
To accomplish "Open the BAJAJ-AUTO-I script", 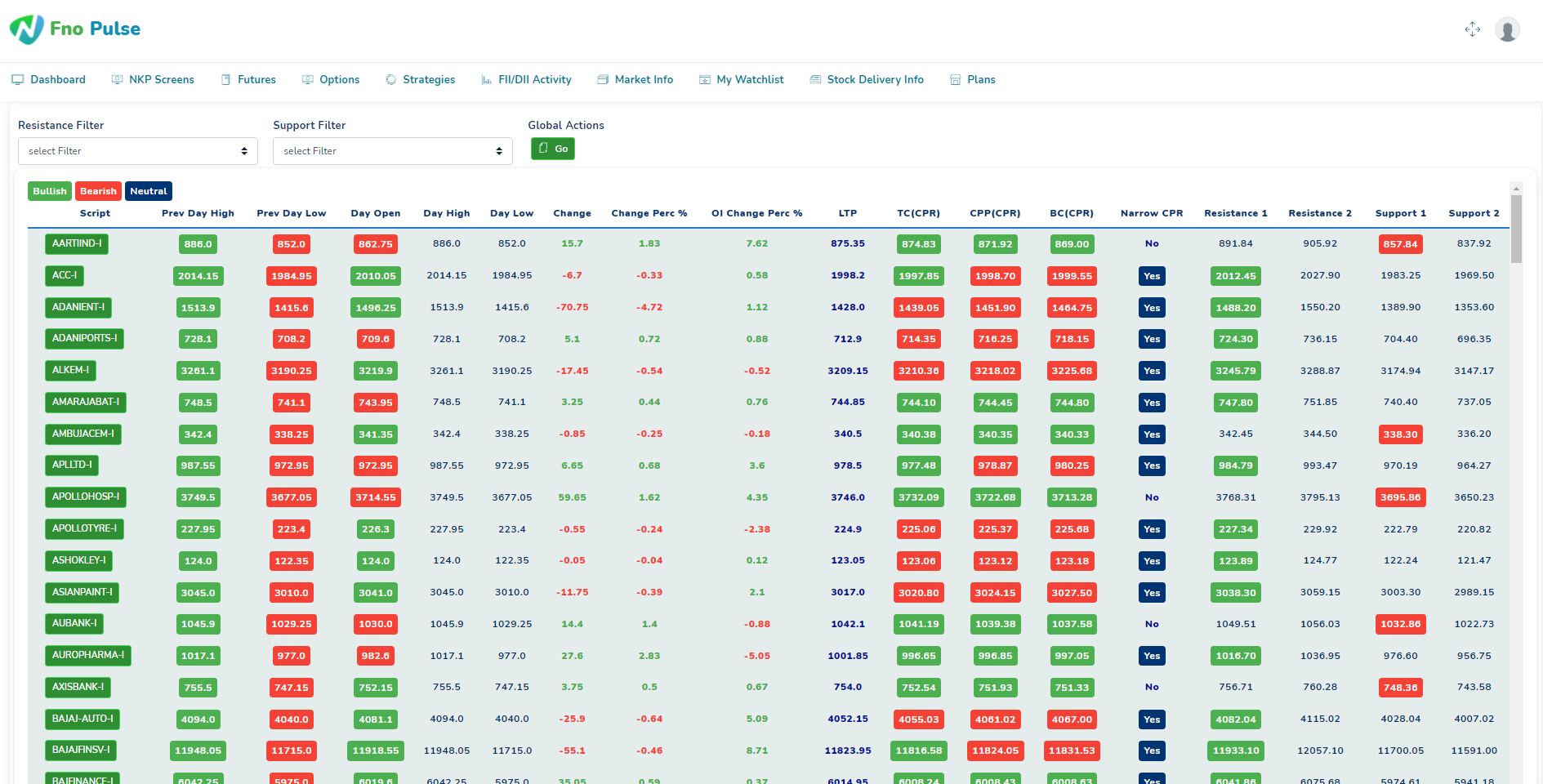I will click(x=83, y=719).
